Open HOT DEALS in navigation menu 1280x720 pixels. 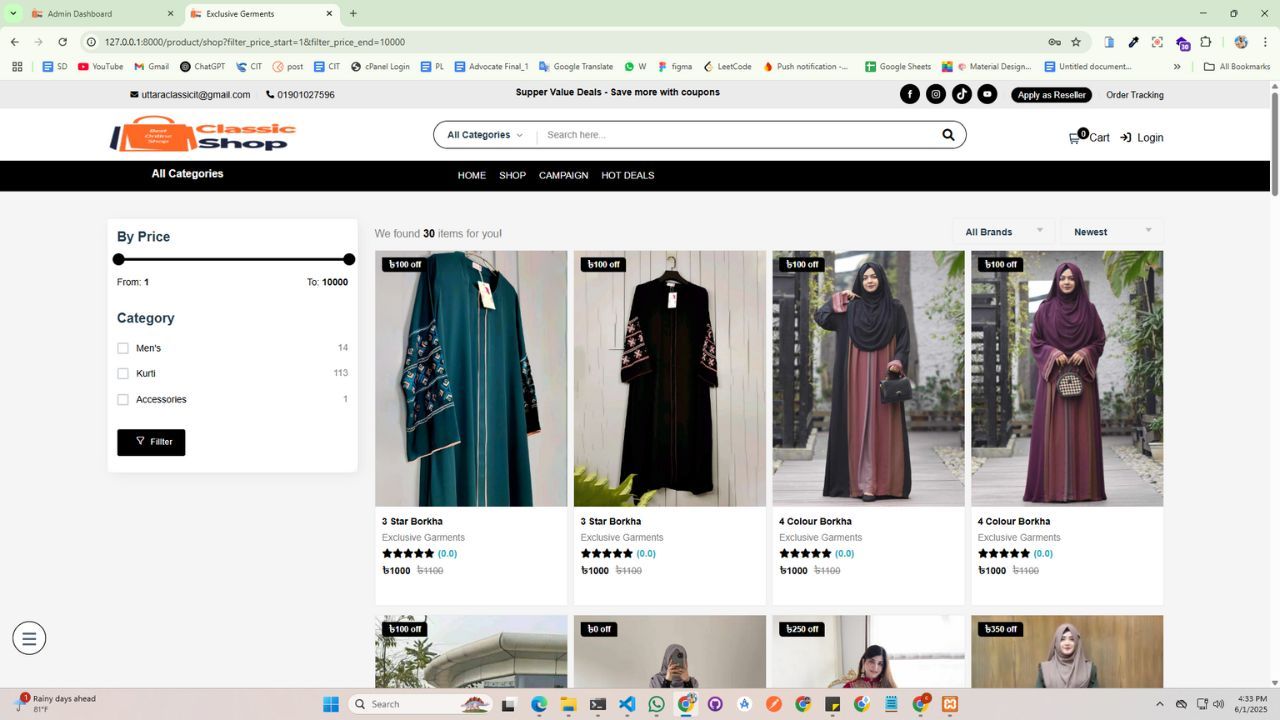point(628,175)
